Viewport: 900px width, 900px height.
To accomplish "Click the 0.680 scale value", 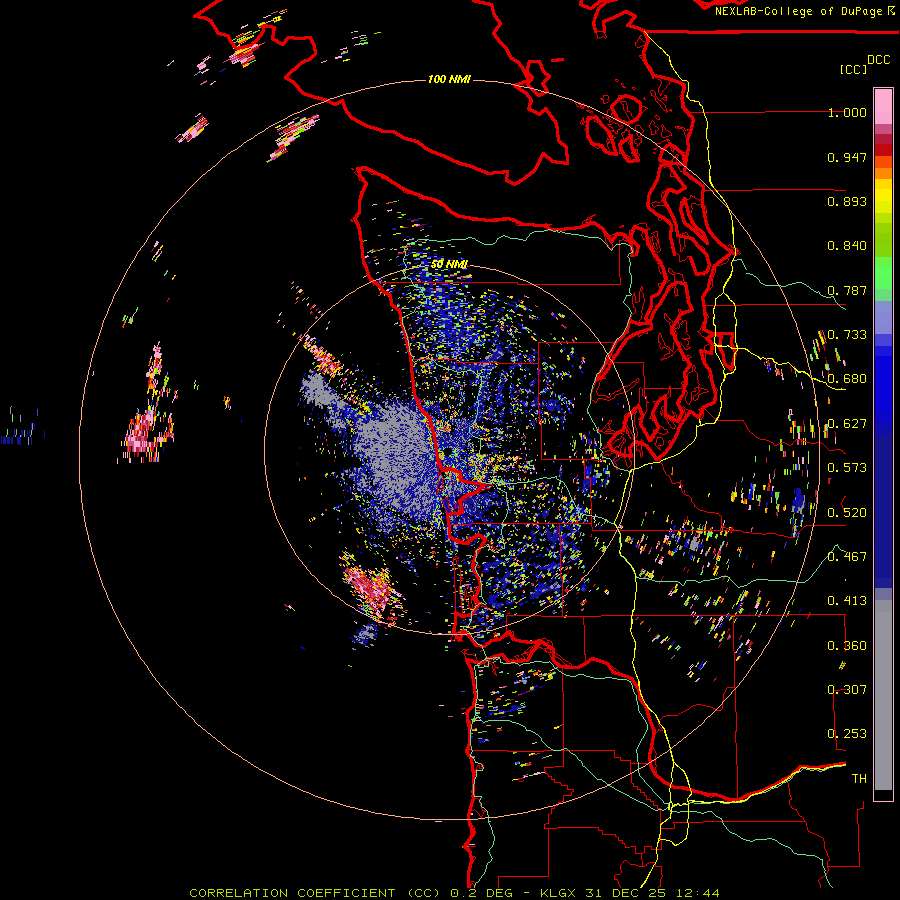I will (x=847, y=379).
